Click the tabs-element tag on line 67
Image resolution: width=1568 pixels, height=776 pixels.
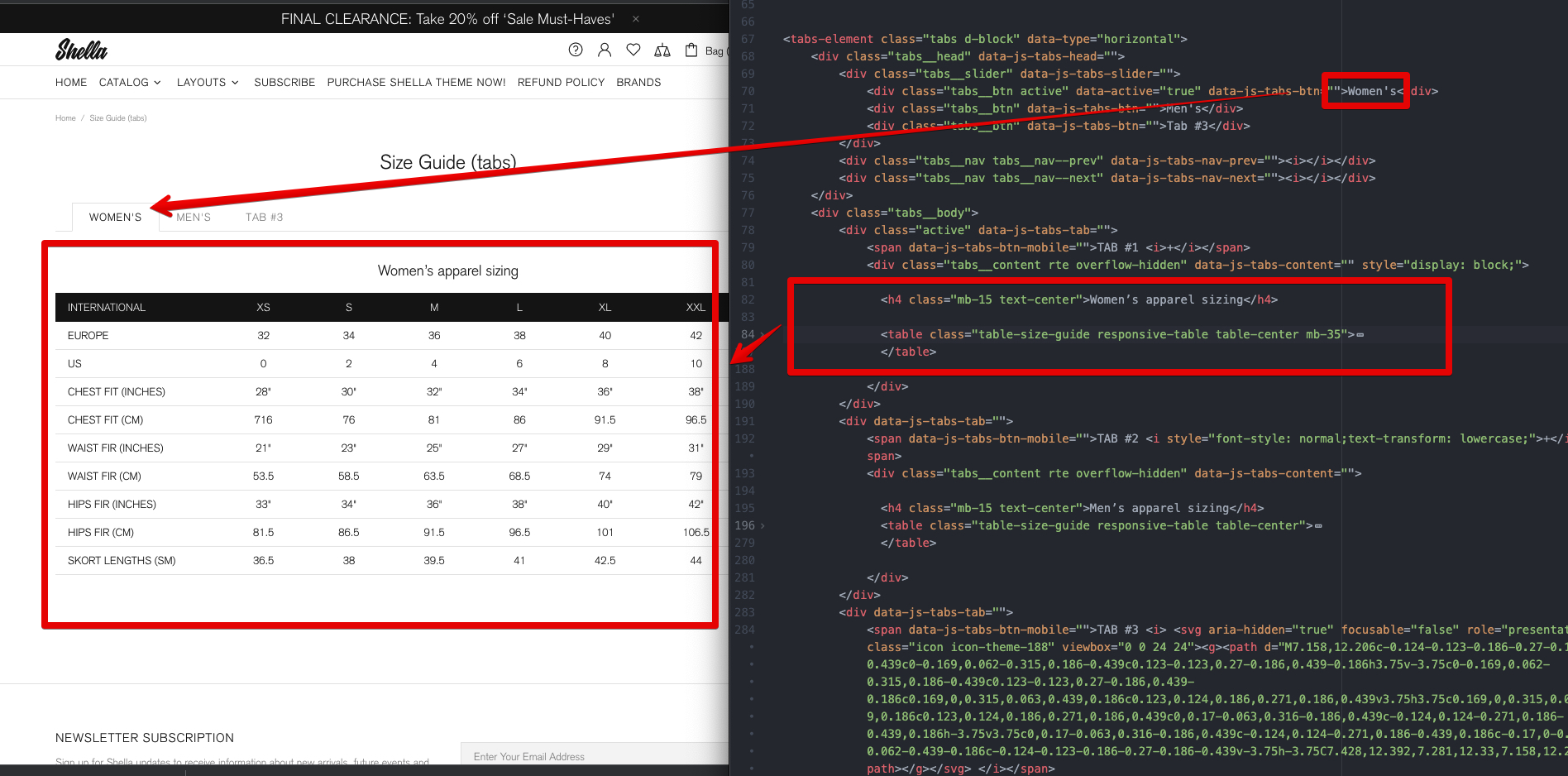[832, 39]
